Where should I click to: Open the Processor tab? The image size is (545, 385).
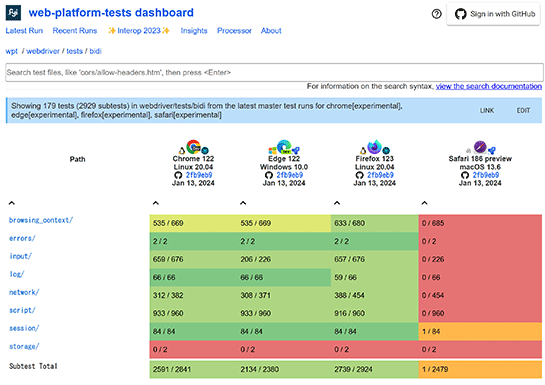pos(234,31)
